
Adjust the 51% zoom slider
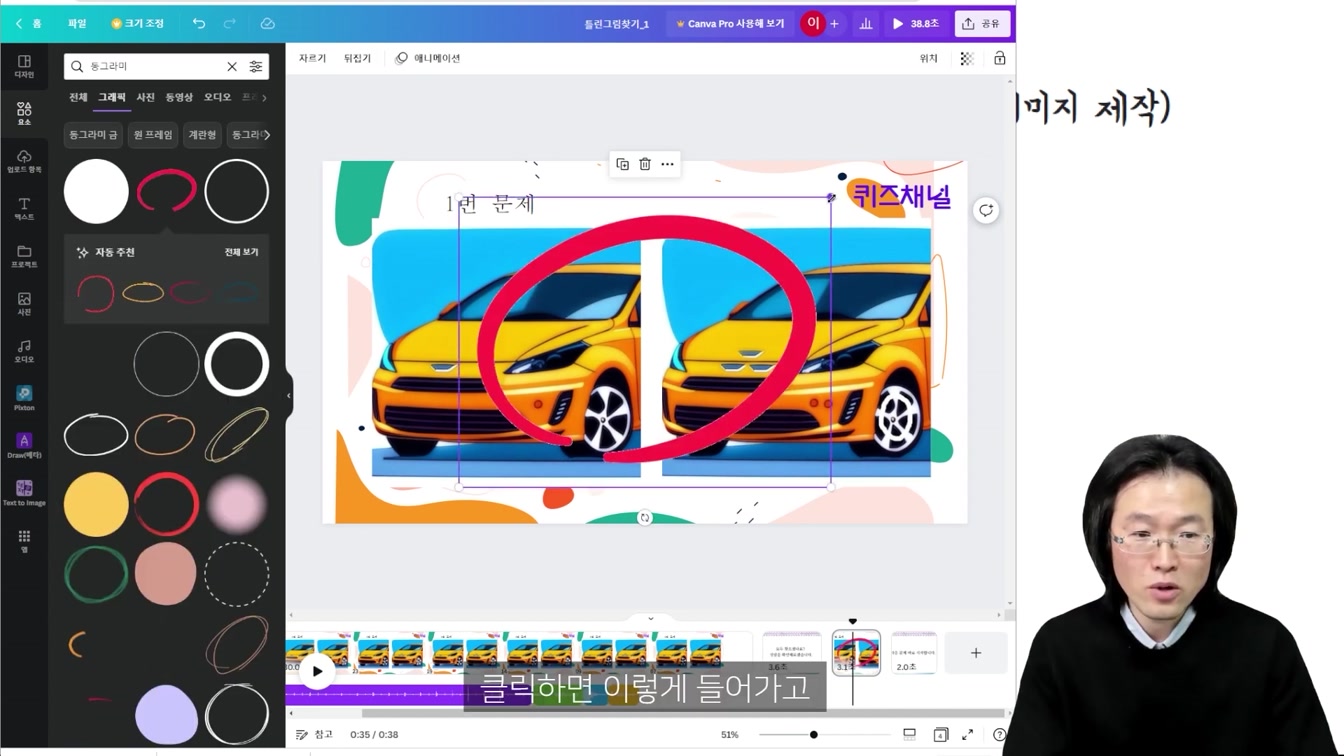tap(814, 735)
